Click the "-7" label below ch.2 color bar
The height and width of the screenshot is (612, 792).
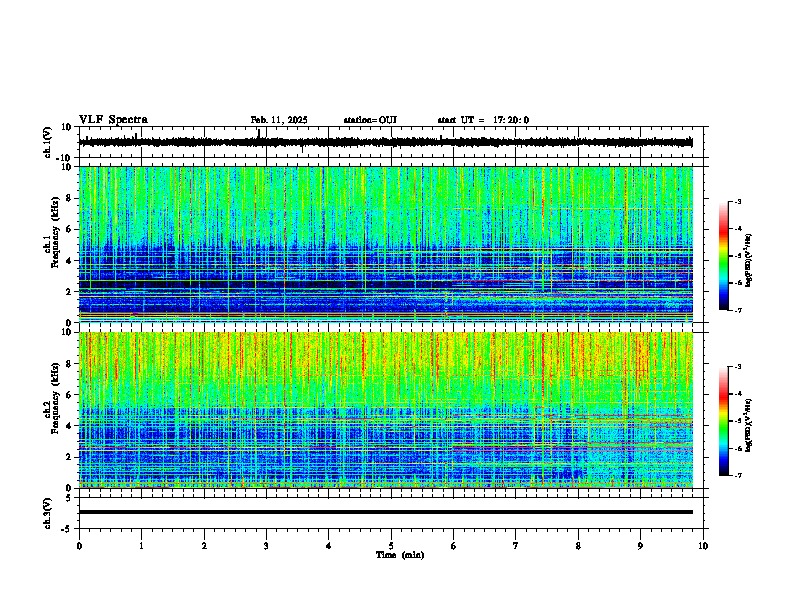click(737, 476)
